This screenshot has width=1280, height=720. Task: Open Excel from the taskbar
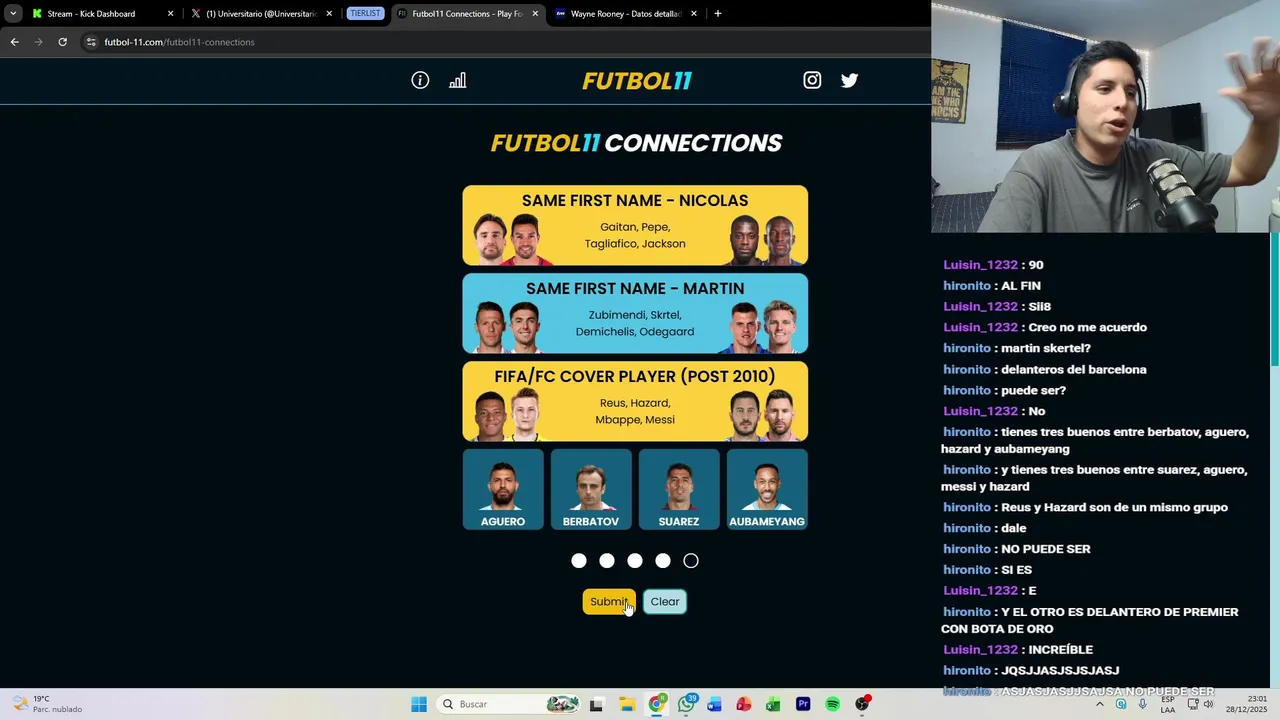(x=773, y=704)
